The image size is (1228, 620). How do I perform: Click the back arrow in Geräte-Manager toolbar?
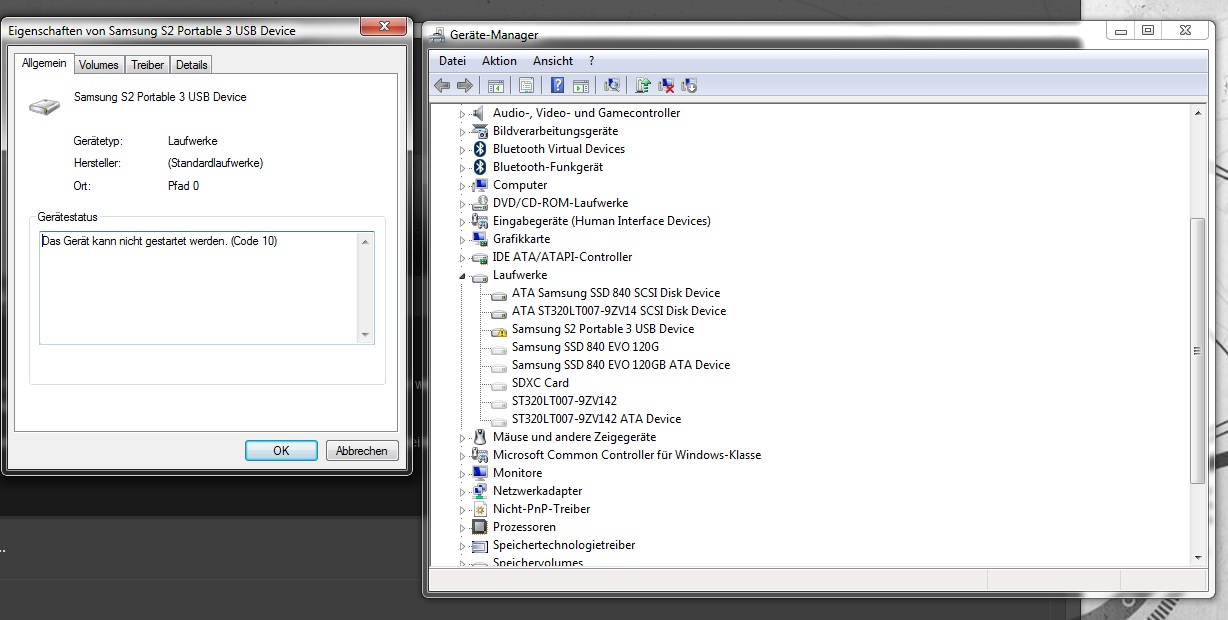coord(441,86)
